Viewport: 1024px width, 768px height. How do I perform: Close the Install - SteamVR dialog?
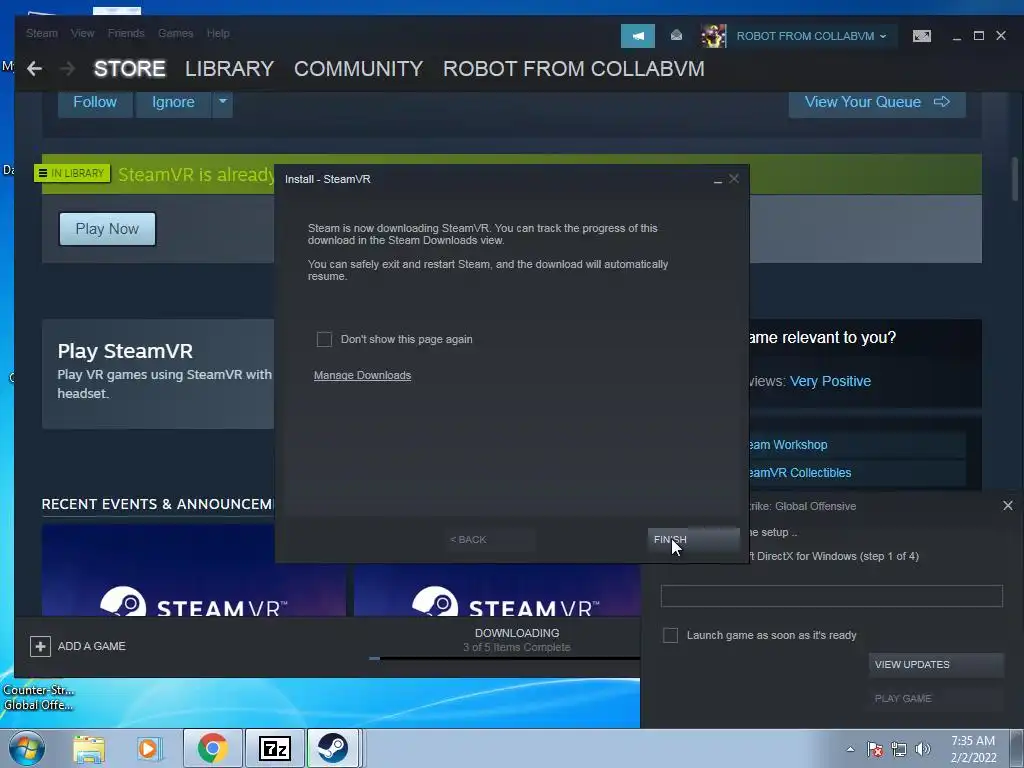(x=734, y=178)
